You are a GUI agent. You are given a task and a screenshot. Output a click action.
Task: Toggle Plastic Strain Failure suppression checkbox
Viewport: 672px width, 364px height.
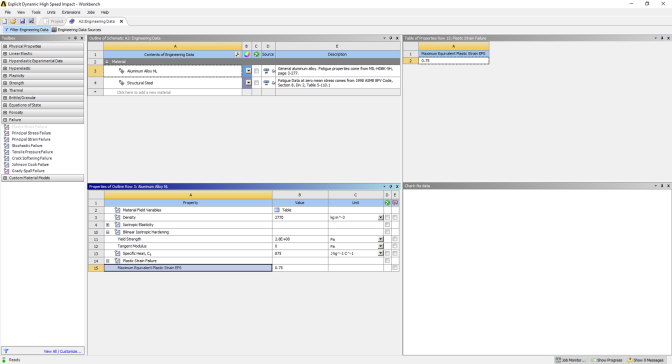pos(387,261)
